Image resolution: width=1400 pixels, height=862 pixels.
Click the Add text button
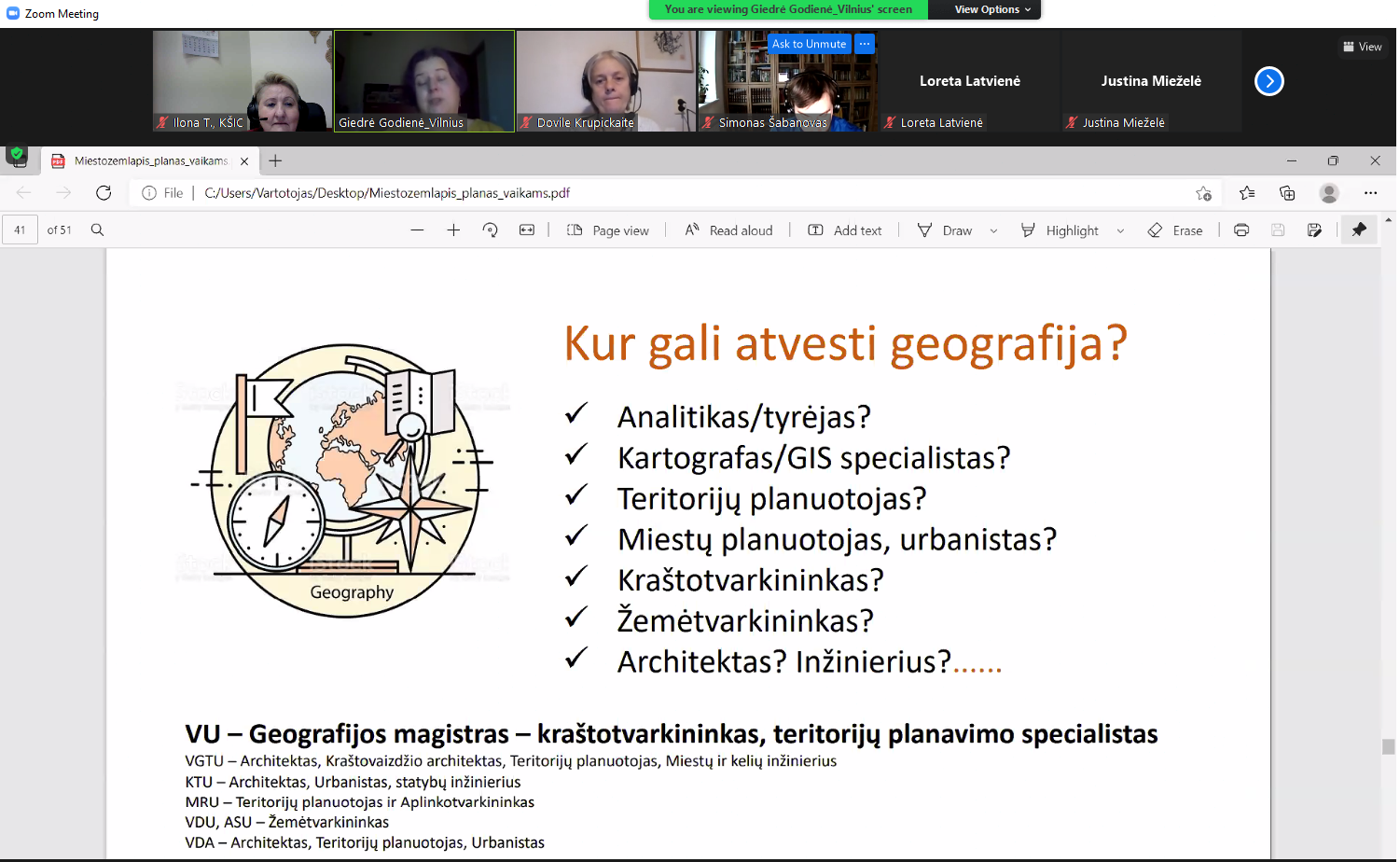845,230
